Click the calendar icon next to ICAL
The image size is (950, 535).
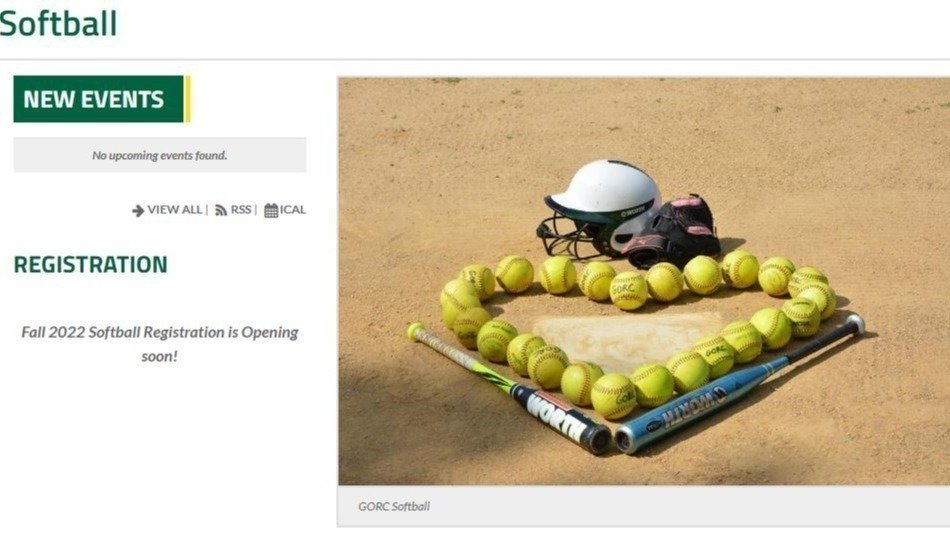click(271, 210)
